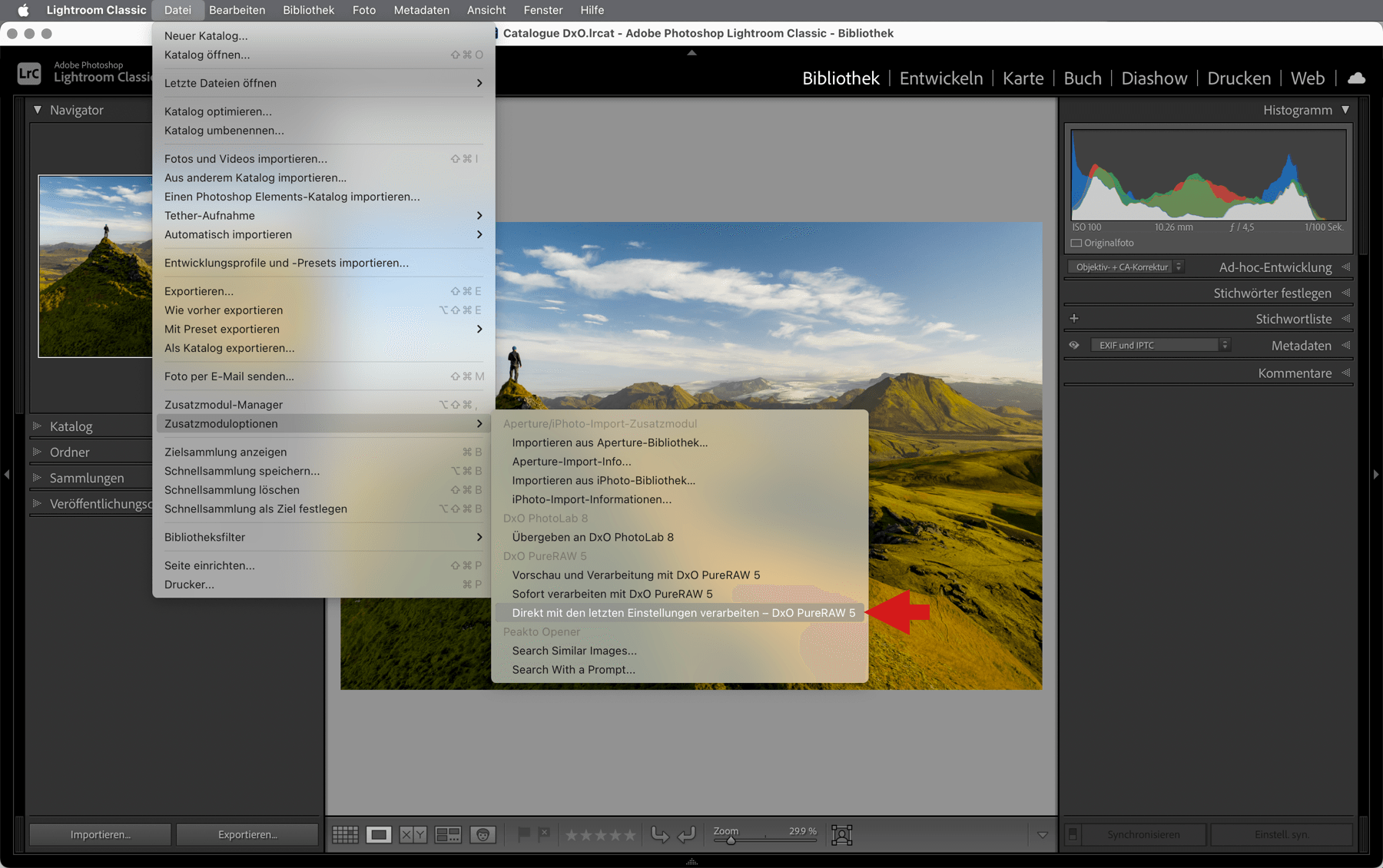Switch to the Entwickeln module

tap(941, 78)
